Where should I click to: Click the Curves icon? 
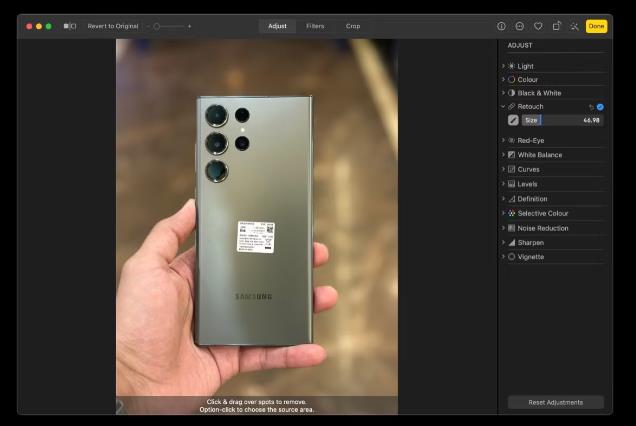511,169
